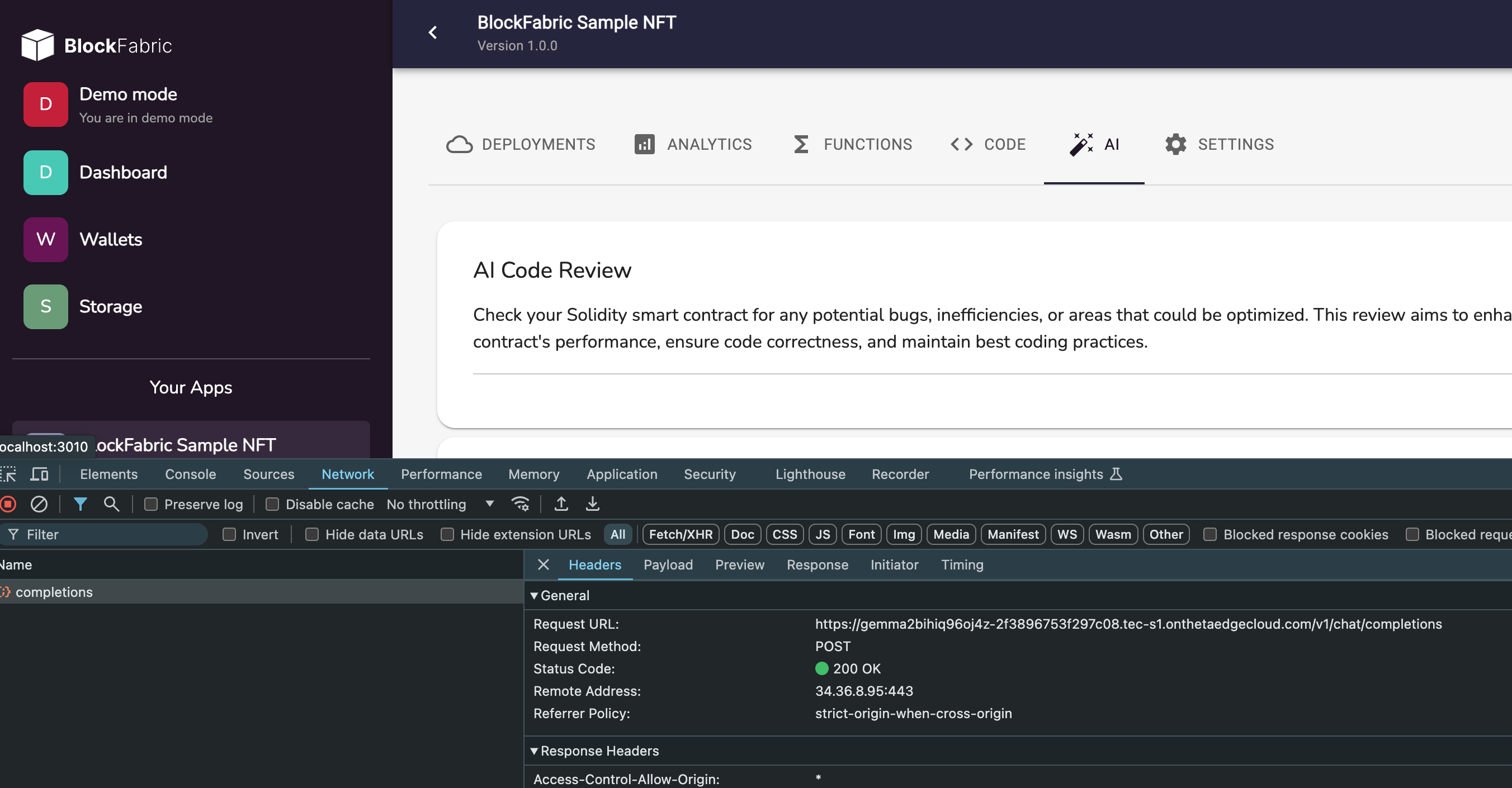This screenshot has width=1512, height=788.
Task: Select the Fetch/XHR filter button
Action: tap(681, 534)
